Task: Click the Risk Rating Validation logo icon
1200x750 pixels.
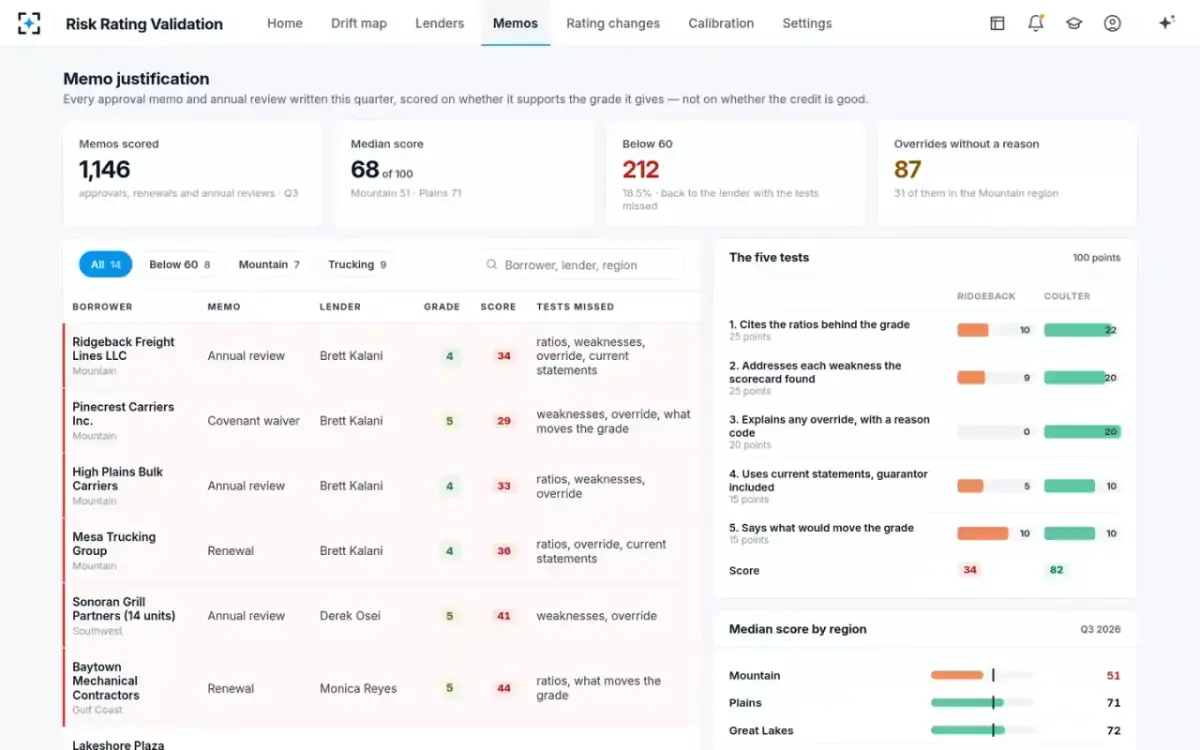Action: (29, 23)
